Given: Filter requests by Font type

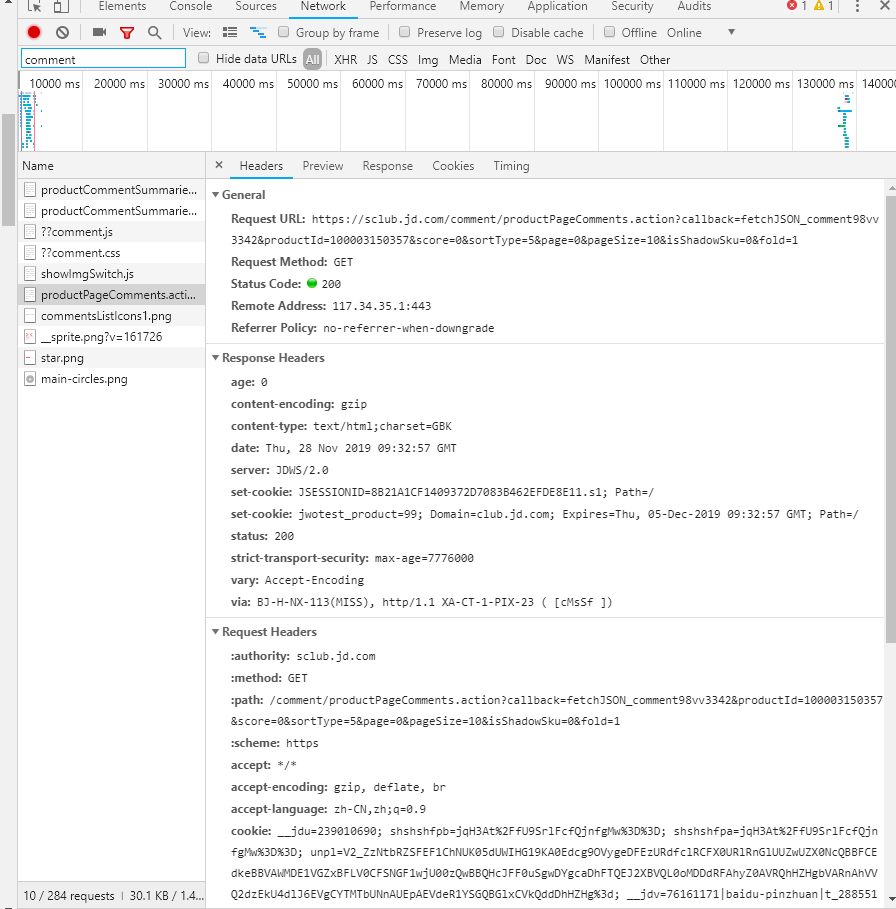Looking at the screenshot, I should (x=504, y=60).
